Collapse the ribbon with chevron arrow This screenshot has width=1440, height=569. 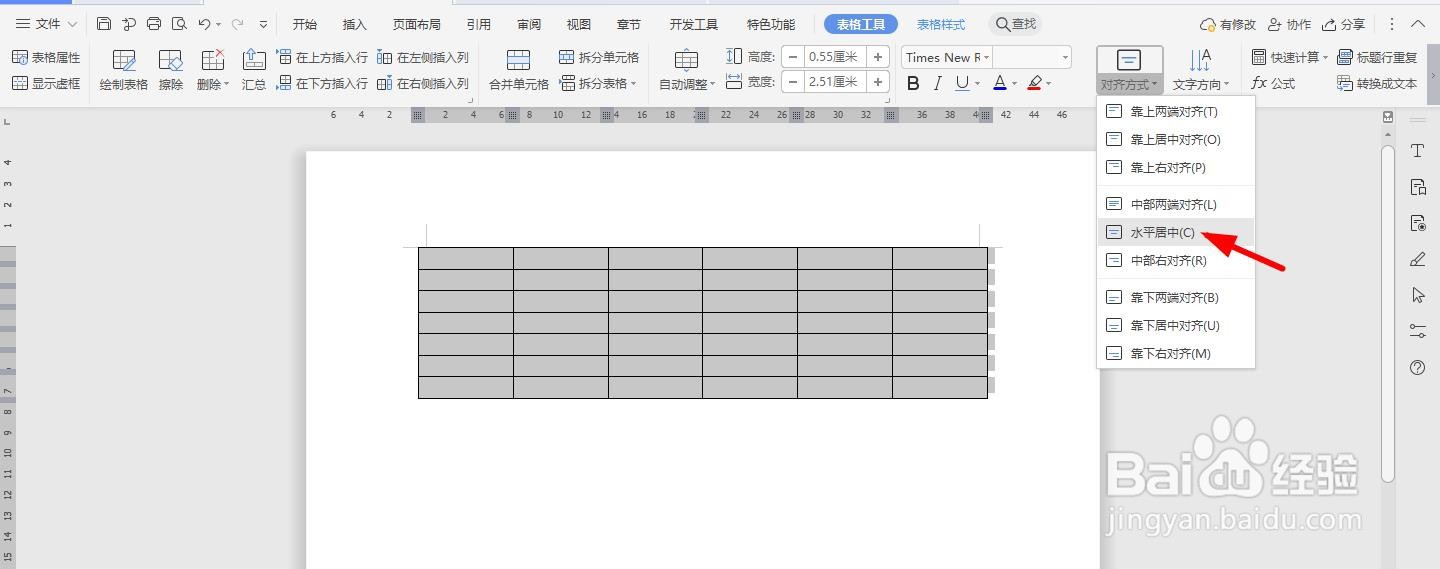[x=1419, y=24]
